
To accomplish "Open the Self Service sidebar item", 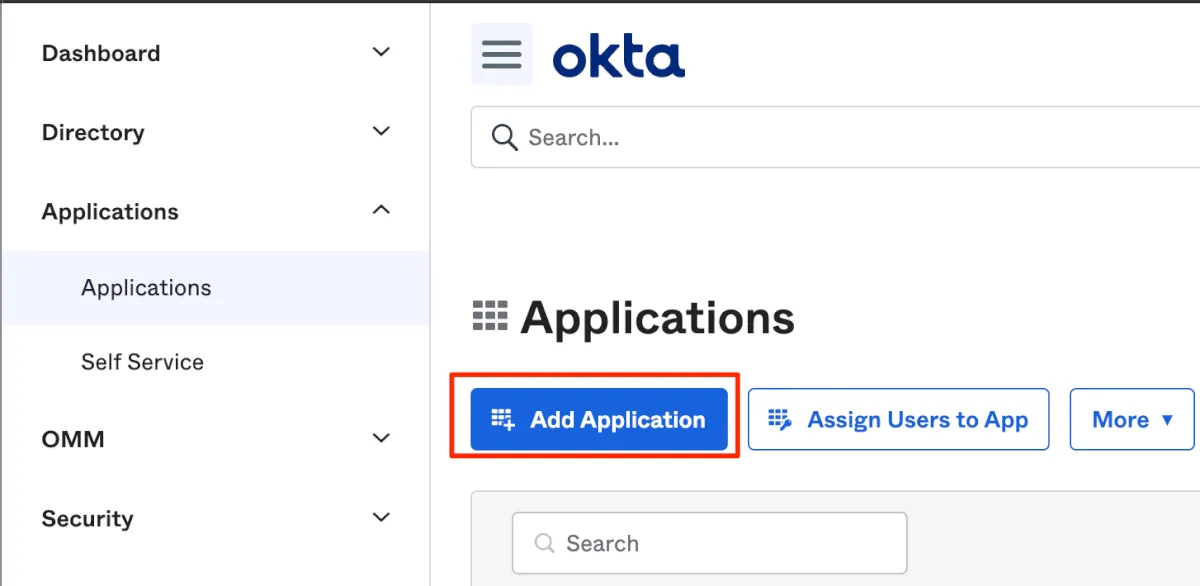I will (x=142, y=362).
